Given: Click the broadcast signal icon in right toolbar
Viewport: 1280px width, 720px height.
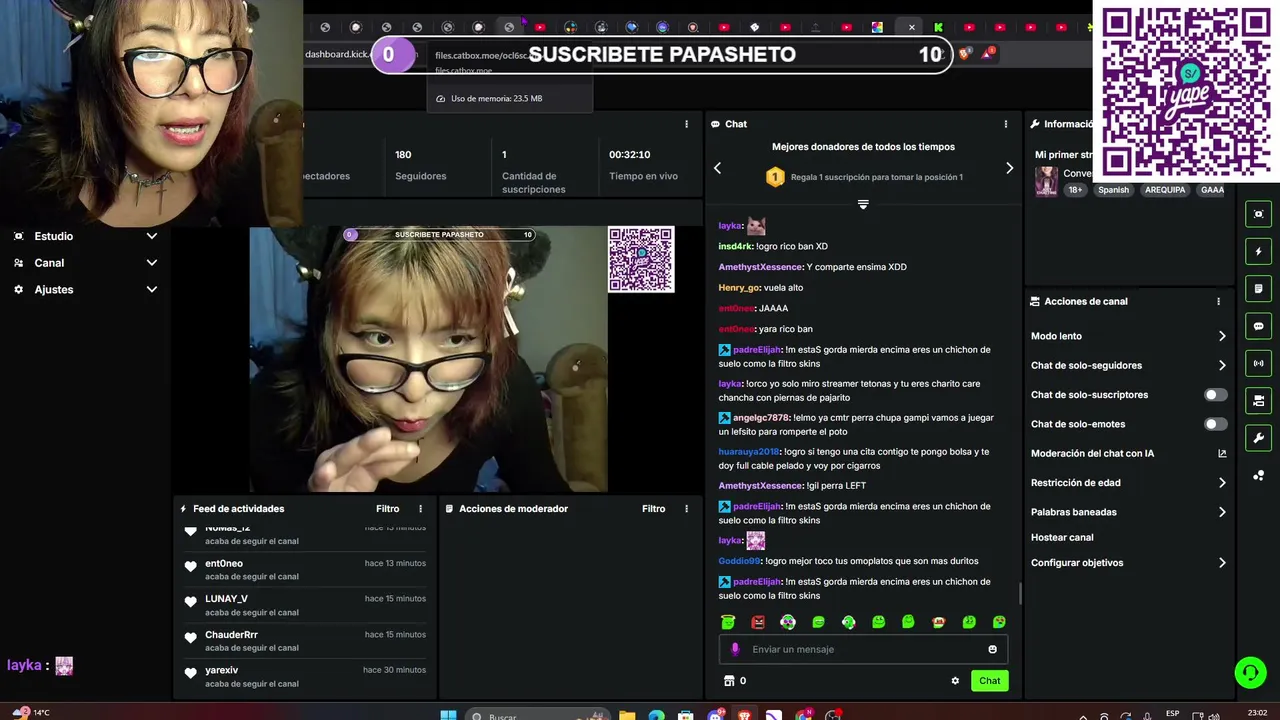Looking at the screenshot, I should point(1259,363).
